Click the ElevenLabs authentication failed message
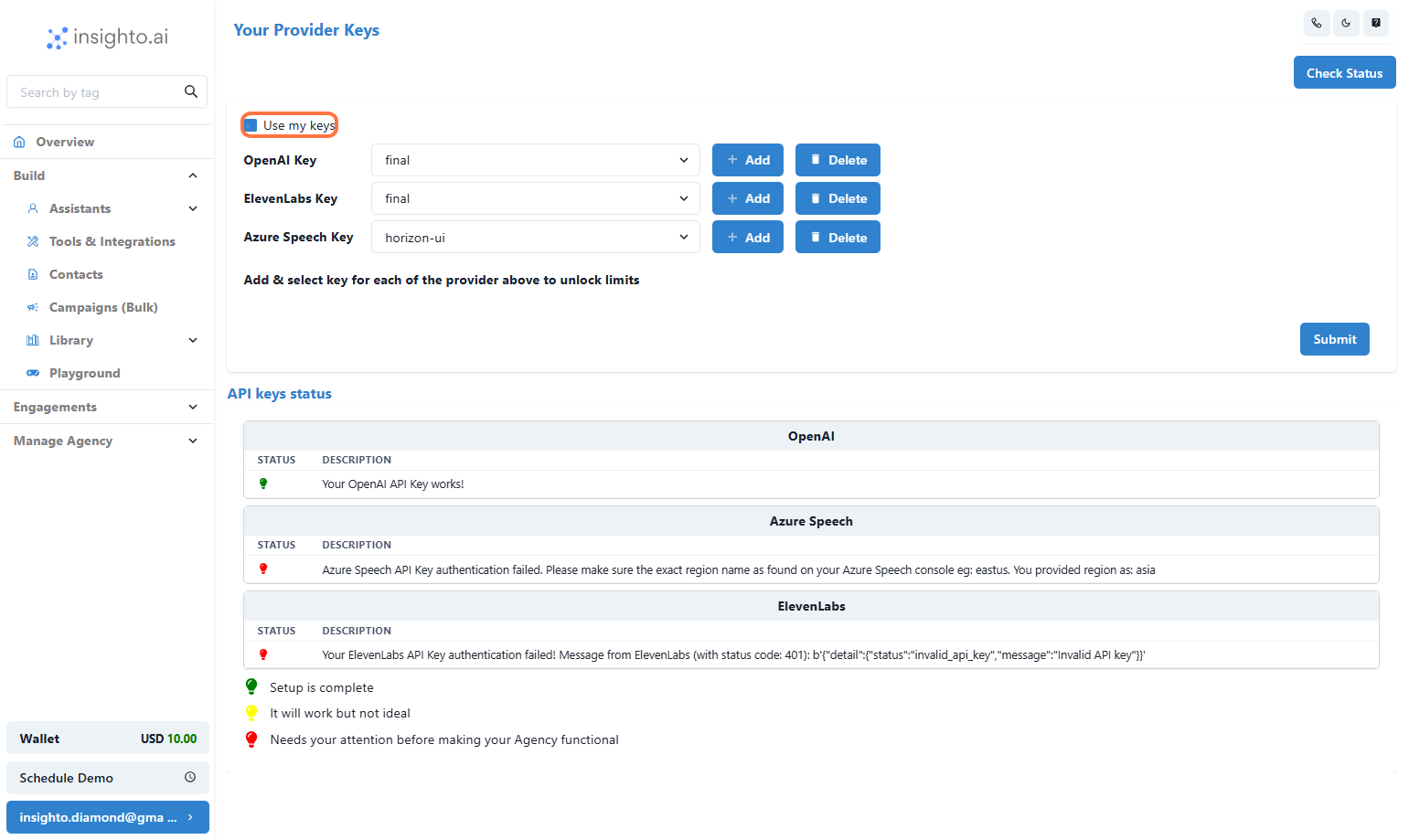The width and height of the screenshot is (1409, 840). pos(733,654)
